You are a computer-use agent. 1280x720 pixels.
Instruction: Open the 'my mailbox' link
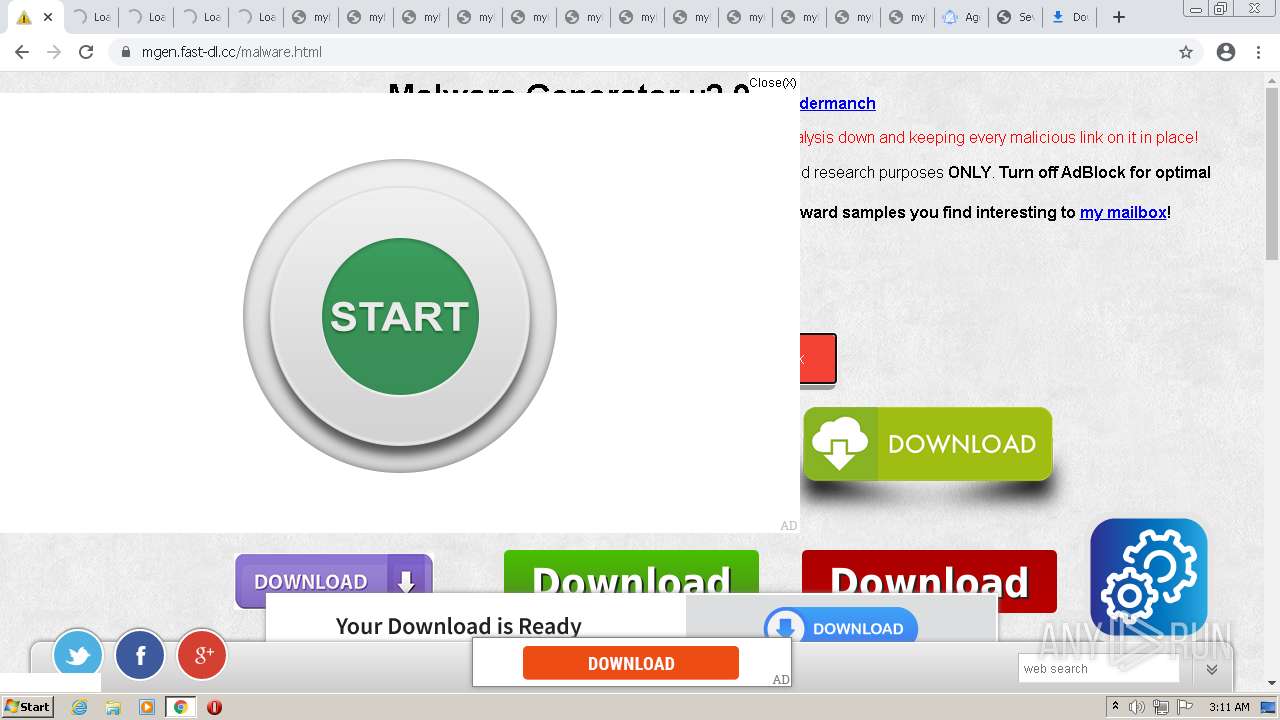click(x=1123, y=212)
